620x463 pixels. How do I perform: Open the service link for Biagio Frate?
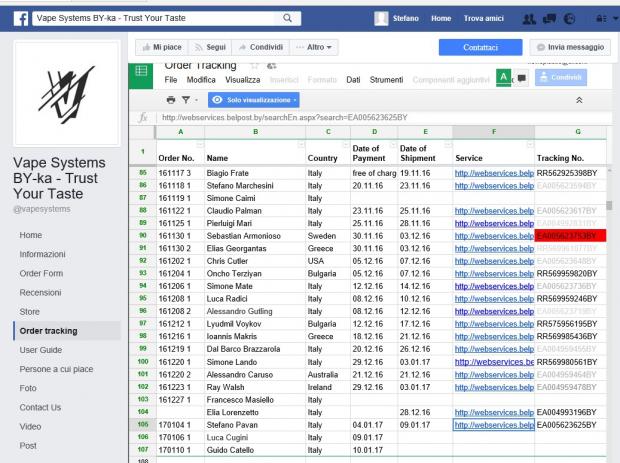click(x=494, y=173)
